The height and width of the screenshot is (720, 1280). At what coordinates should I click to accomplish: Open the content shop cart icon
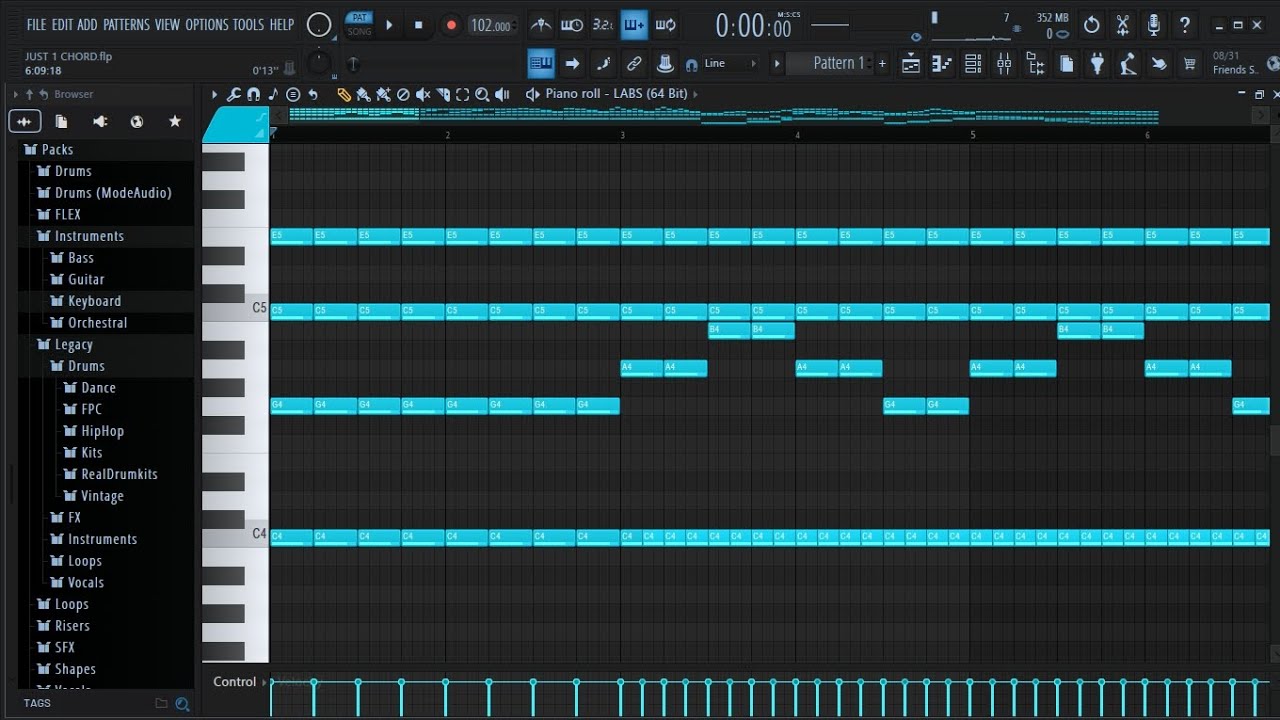tap(1190, 64)
